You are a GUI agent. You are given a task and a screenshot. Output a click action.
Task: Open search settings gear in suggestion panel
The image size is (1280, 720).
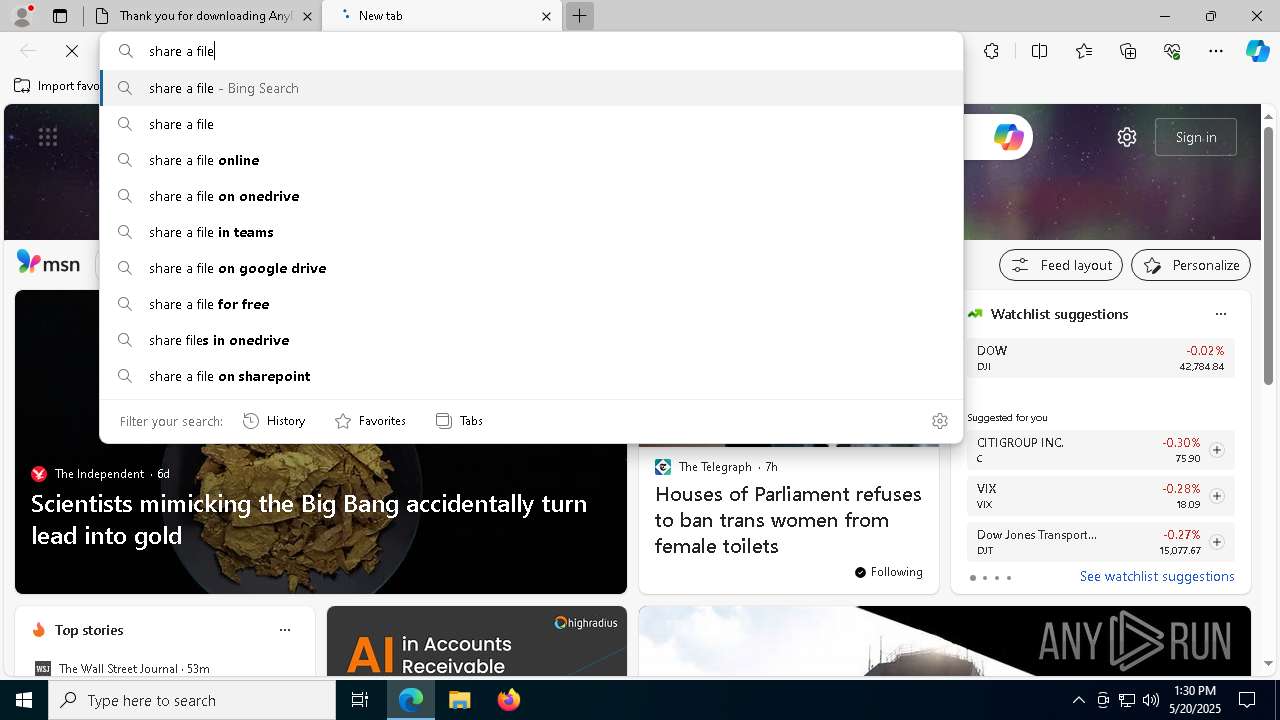[939, 421]
